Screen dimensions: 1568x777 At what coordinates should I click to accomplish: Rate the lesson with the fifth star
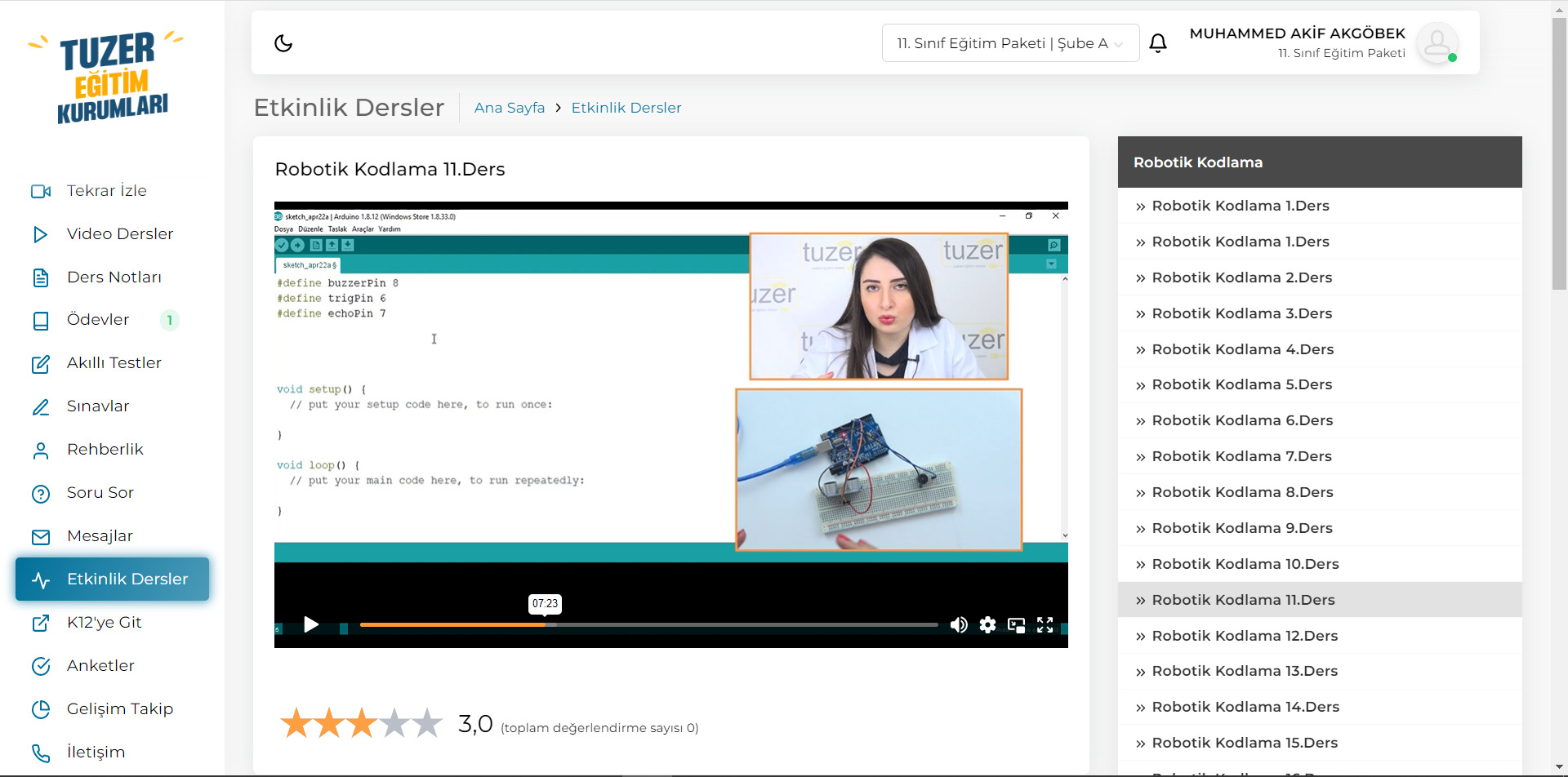(427, 724)
